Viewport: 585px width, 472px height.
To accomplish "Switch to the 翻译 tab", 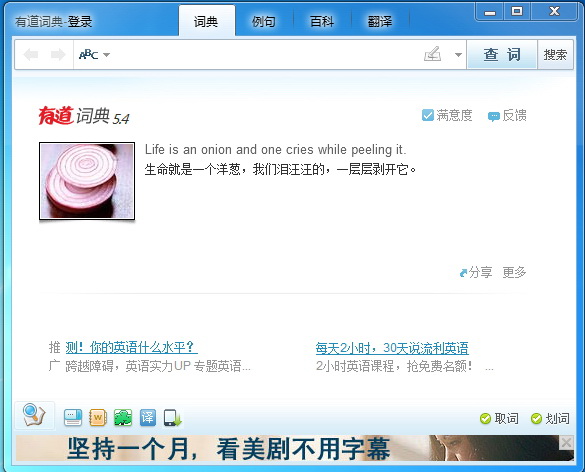I will (x=380, y=22).
